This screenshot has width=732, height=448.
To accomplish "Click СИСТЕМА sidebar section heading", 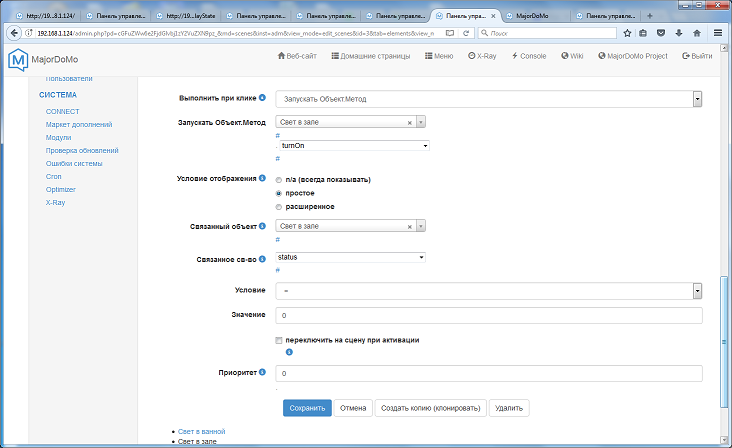I will pos(58,95).
